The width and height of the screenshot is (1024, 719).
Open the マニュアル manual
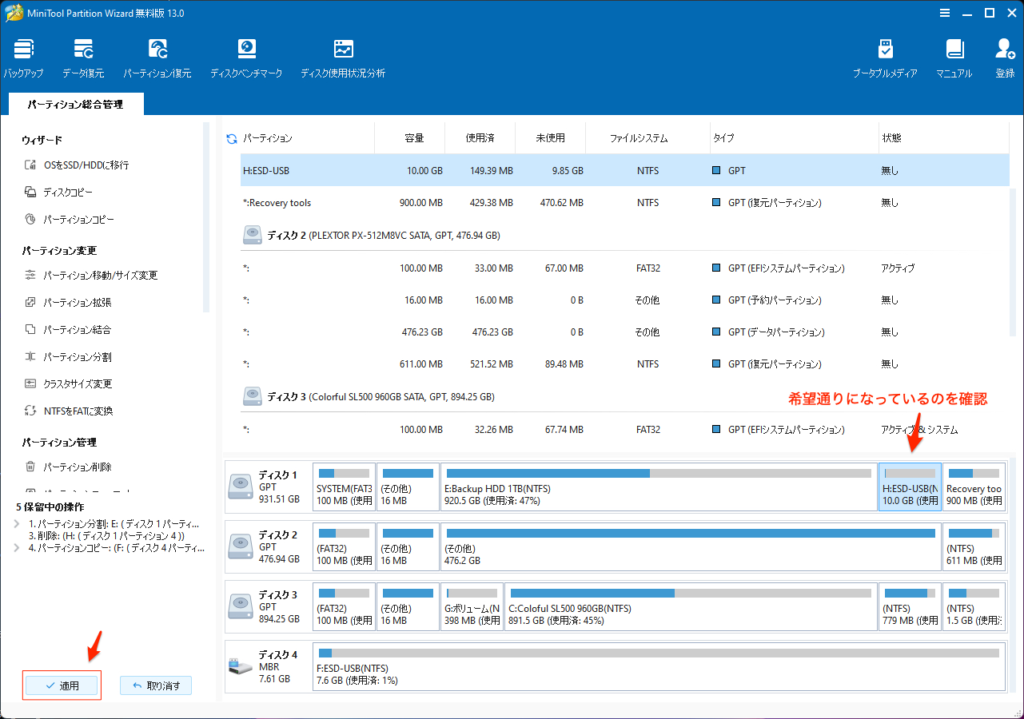pos(954,58)
